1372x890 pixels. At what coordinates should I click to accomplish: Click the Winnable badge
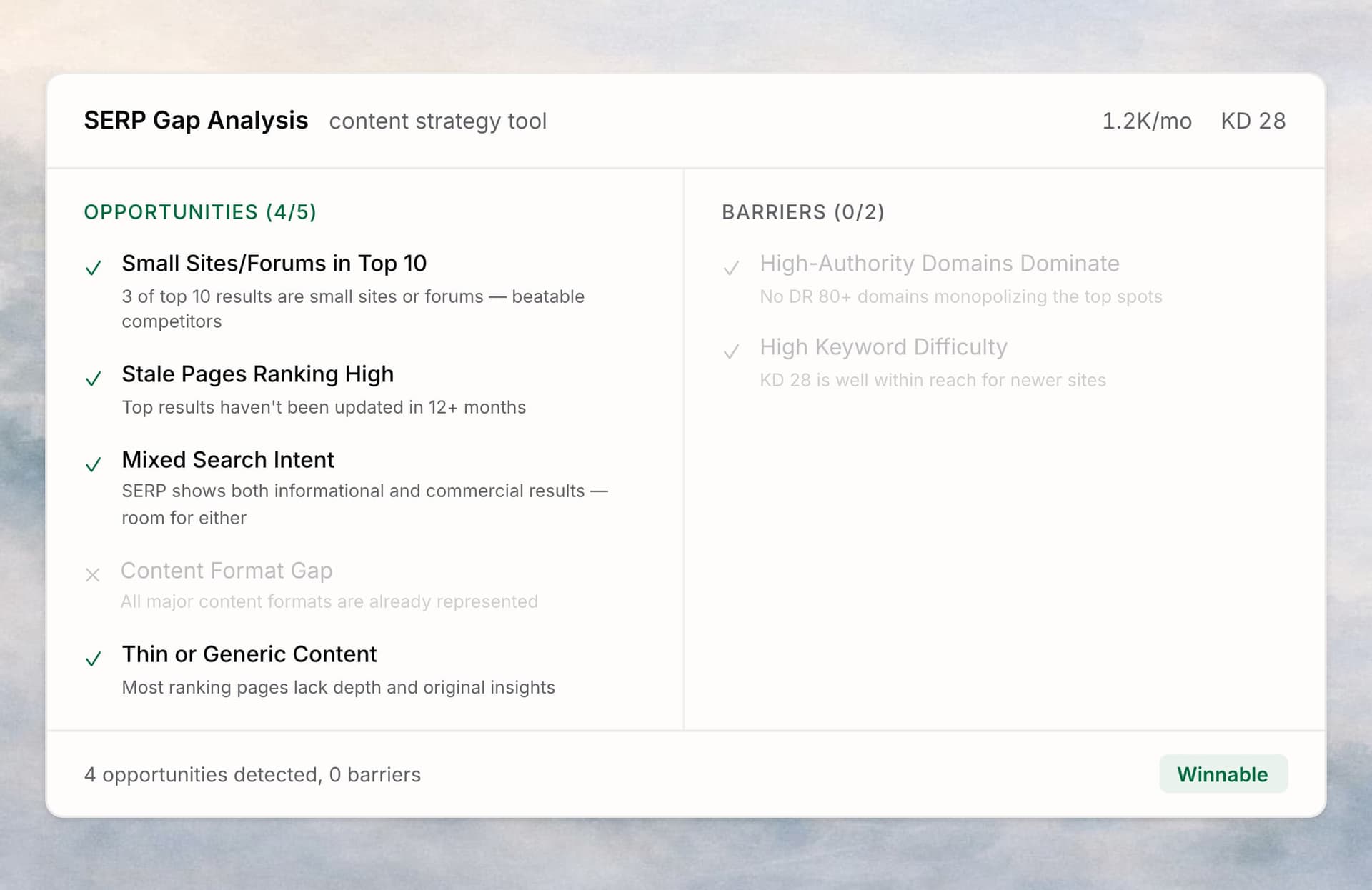(x=1223, y=774)
